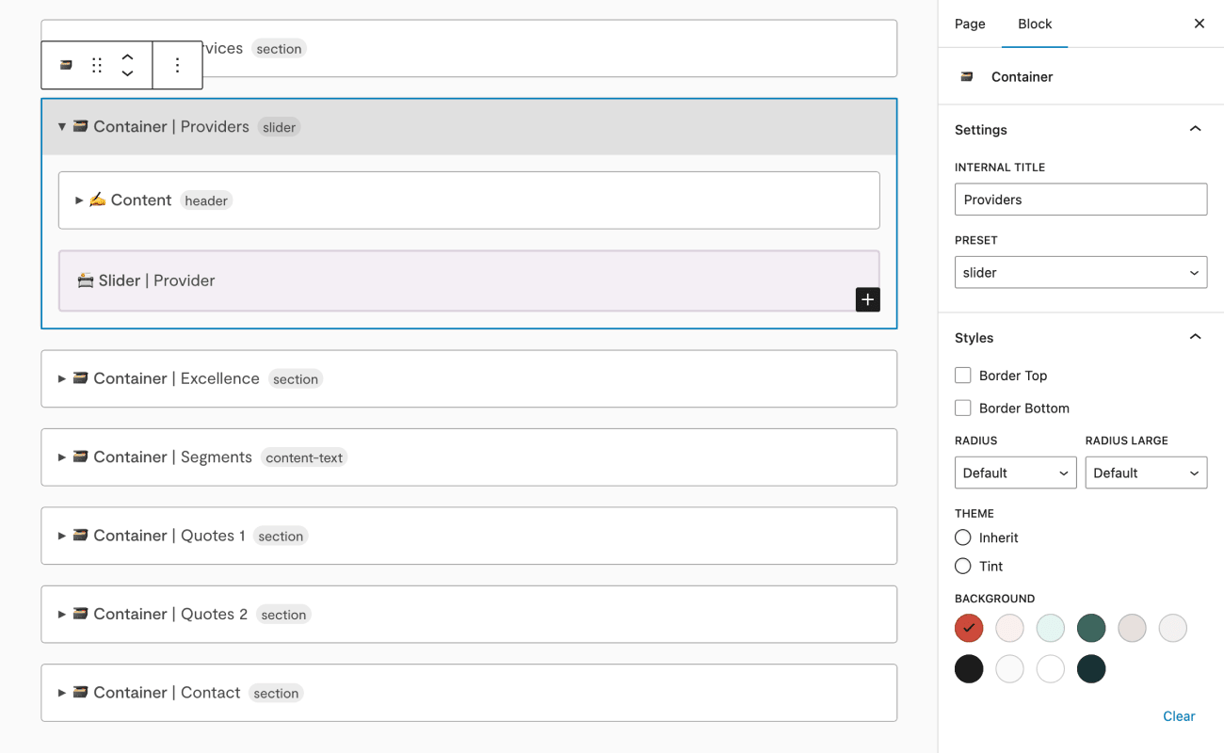
Task: Expand the Container | Quotes 2 triangle
Action: pyautogui.click(x=62, y=614)
